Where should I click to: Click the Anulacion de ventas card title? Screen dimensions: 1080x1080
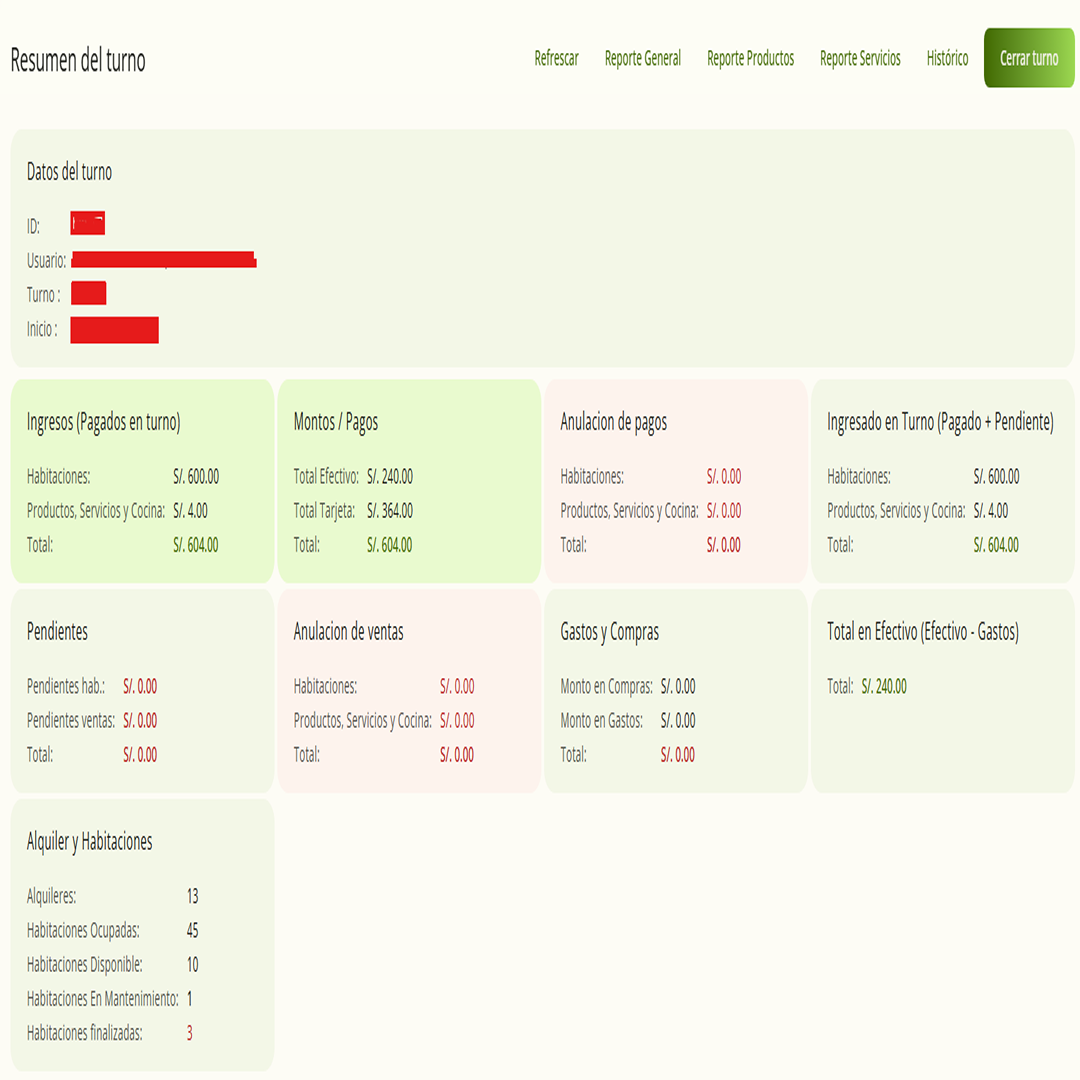click(x=349, y=632)
